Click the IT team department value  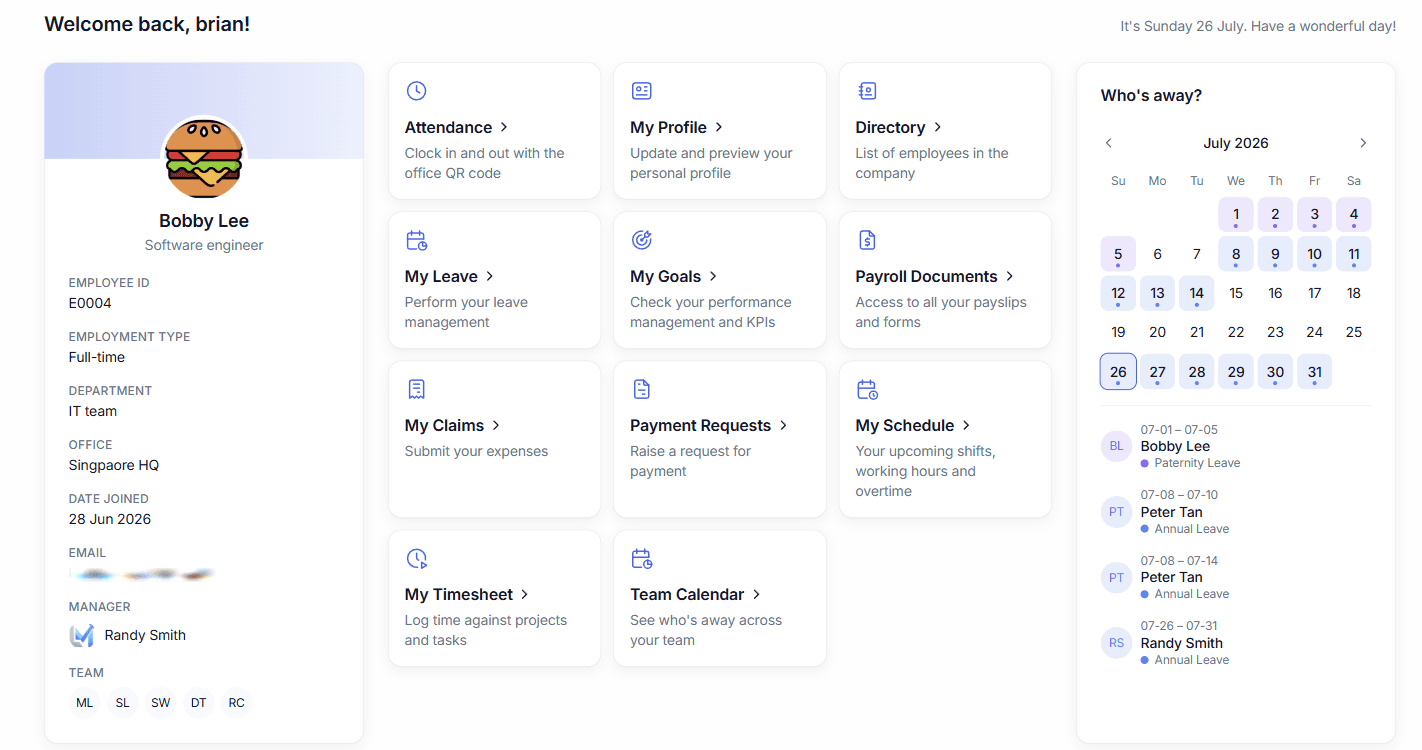93,411
